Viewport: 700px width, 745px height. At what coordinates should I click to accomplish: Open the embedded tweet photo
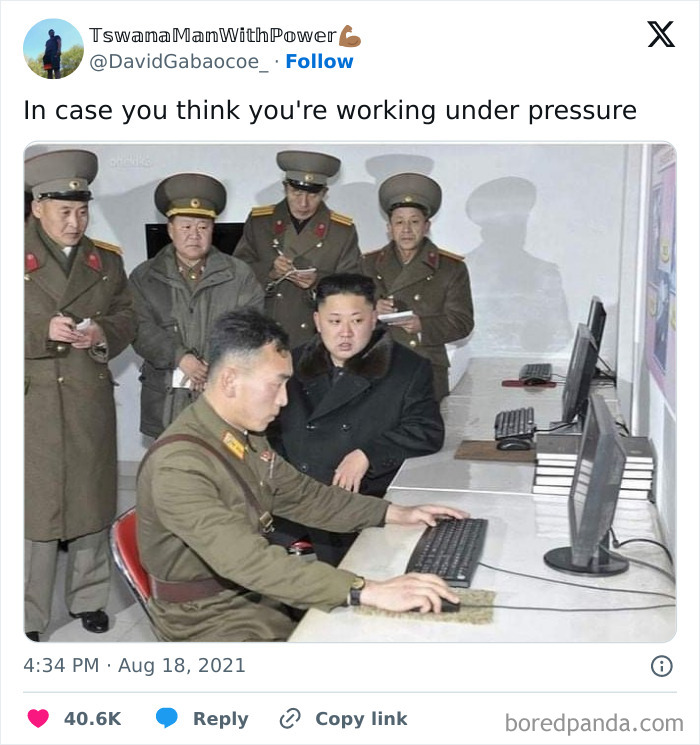(x=350, y=392)
